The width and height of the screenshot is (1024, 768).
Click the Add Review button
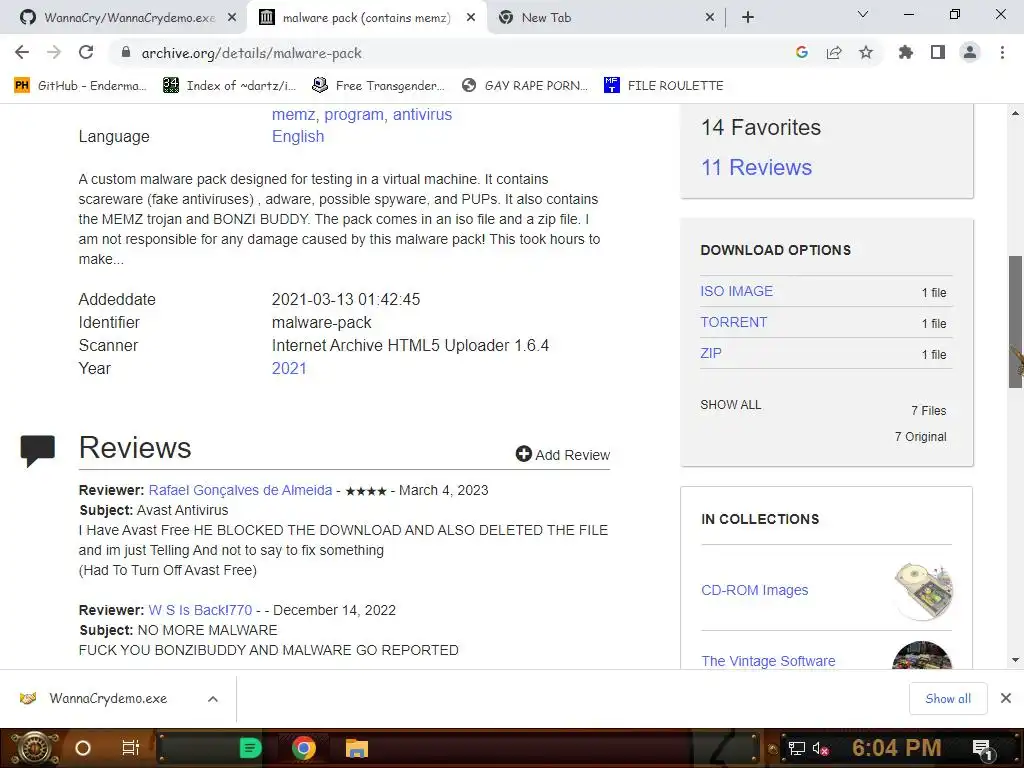[563, 455]
